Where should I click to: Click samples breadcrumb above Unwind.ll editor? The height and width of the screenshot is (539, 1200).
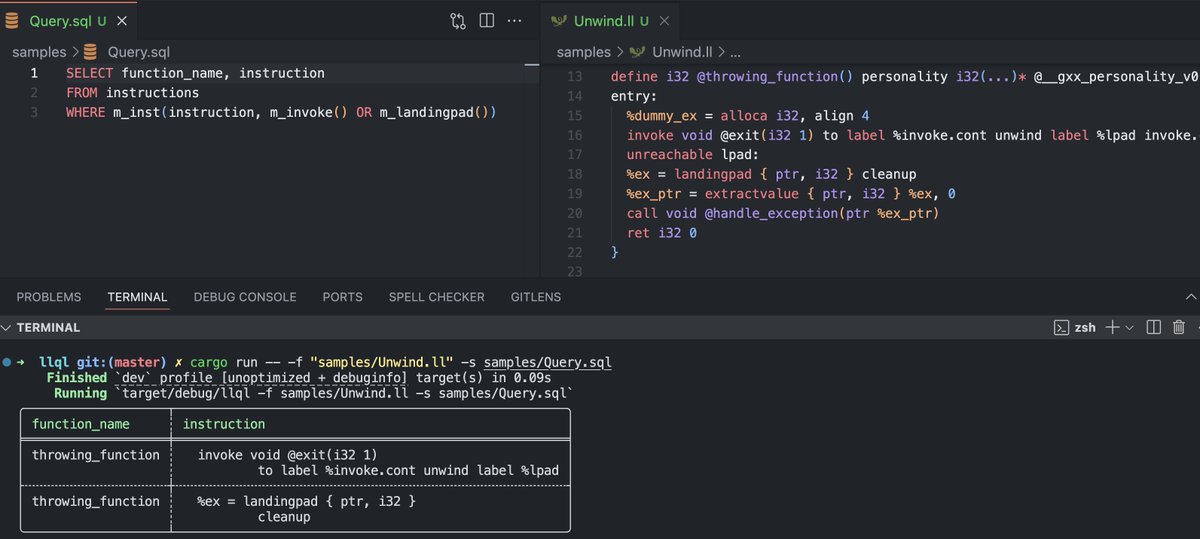click(x=583, y=52)
